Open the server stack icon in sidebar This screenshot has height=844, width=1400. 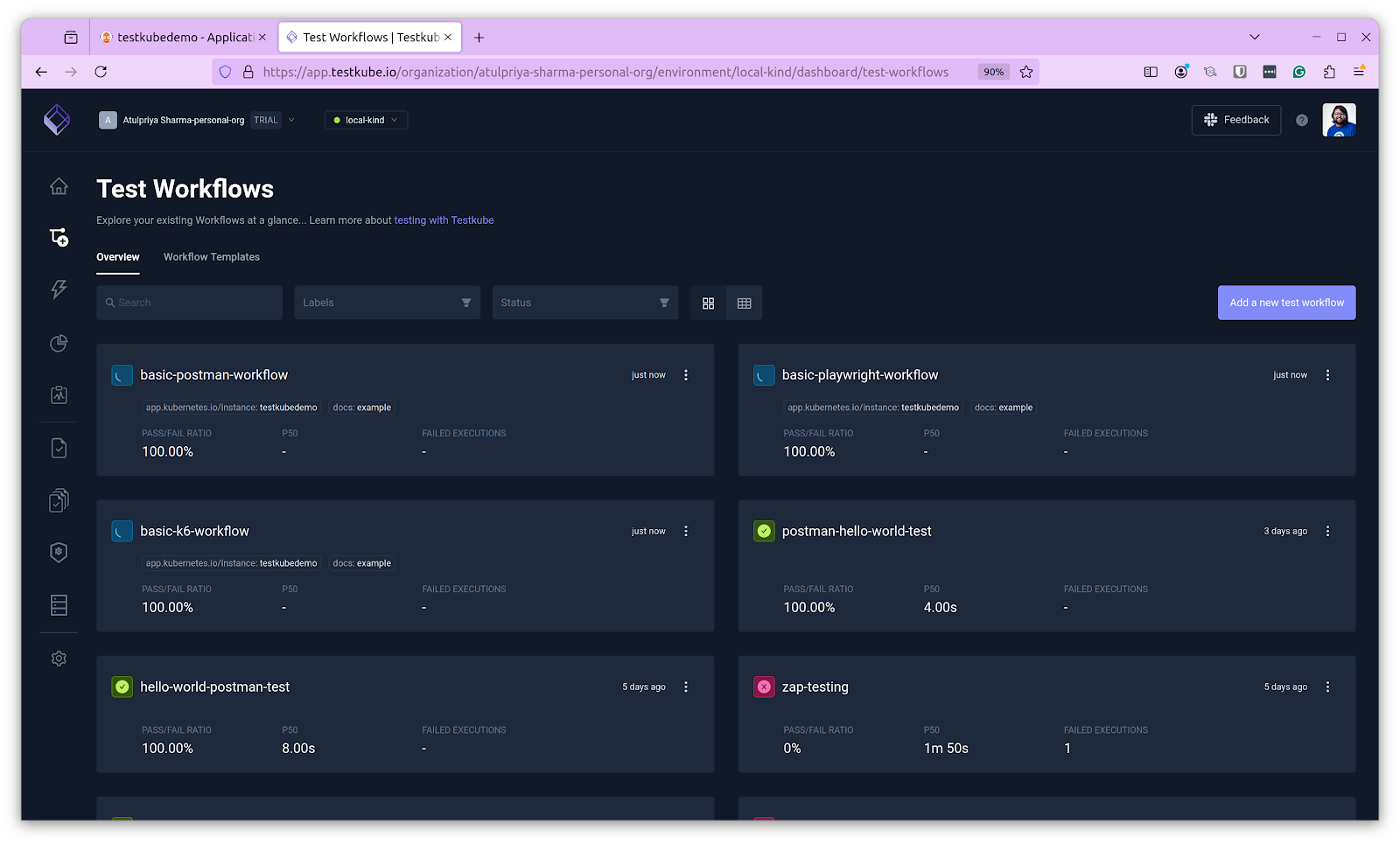pyautogui.click(x=59, y=605)
